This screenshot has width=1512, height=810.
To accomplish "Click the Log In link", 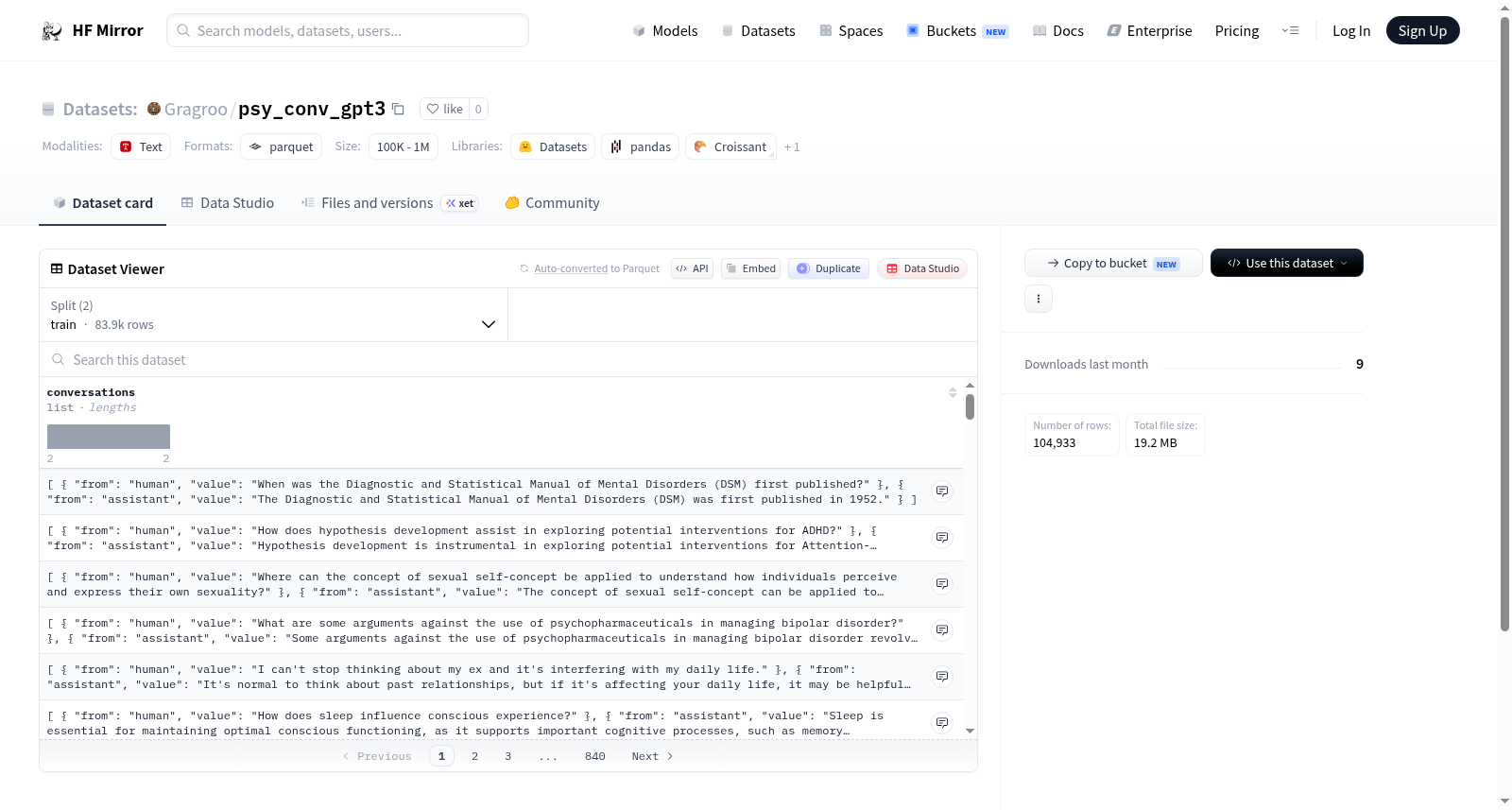I will [1351, 30].
